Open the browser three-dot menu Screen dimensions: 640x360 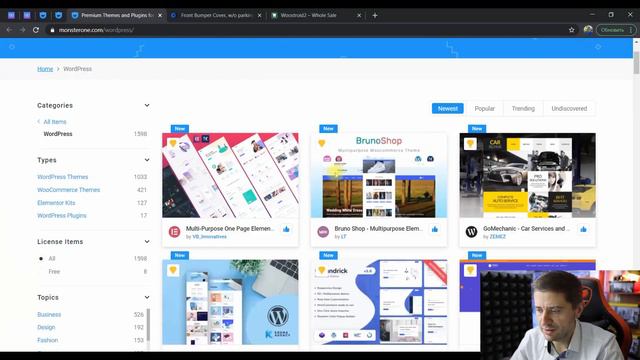[x=631, y=30]
